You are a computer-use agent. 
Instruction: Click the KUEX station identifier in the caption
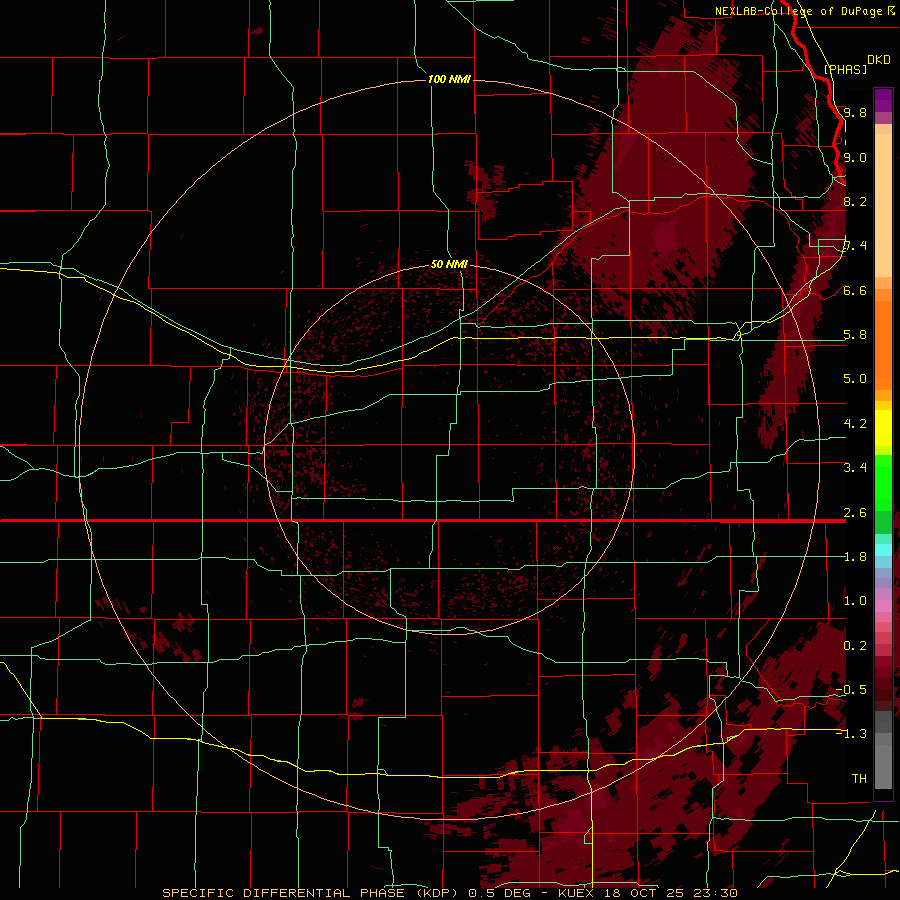coord(577,893)
